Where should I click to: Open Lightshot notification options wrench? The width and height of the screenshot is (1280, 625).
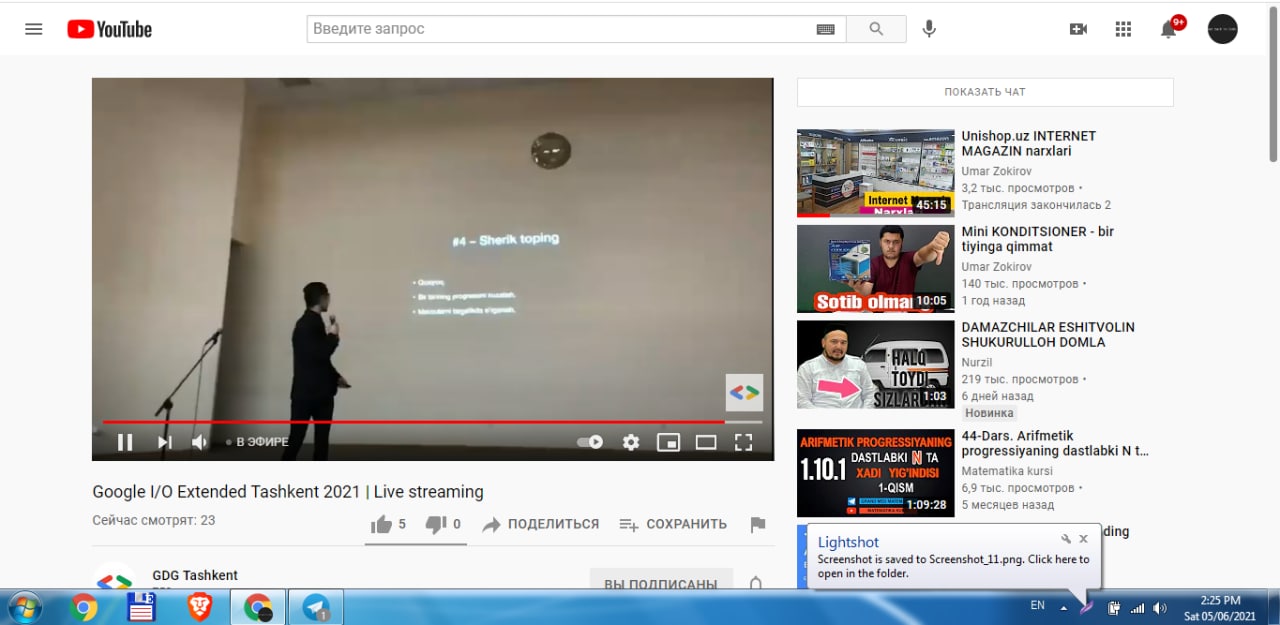pyautogui.click(x=1066, y=539)
